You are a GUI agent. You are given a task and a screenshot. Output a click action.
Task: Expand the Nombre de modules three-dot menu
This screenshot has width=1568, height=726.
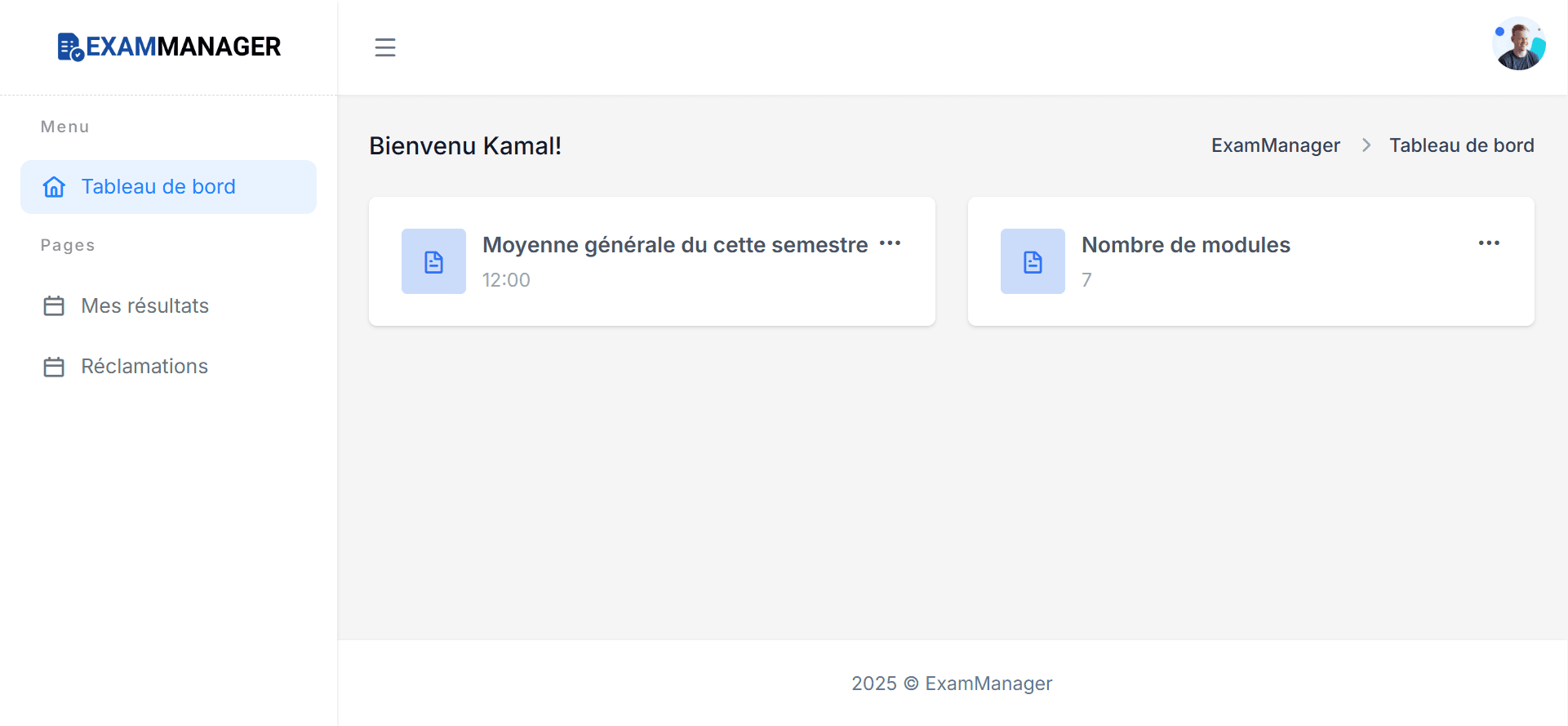(1489, 243)
